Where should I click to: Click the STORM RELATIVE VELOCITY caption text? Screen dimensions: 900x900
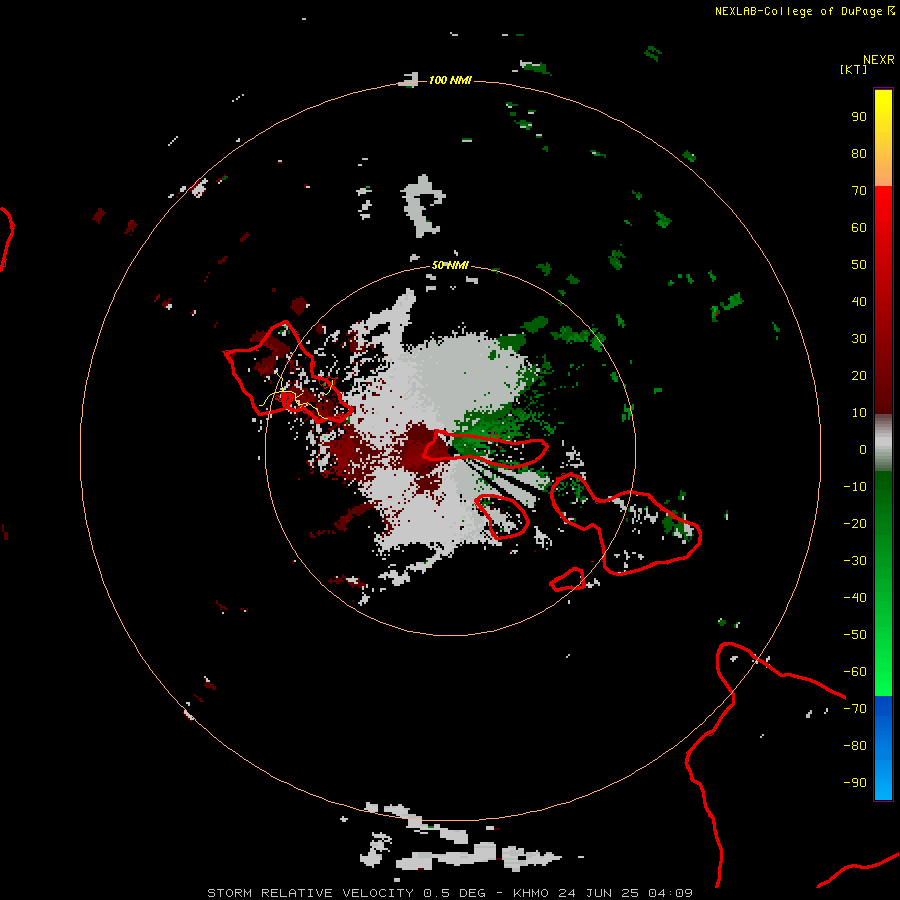[310, 893]
